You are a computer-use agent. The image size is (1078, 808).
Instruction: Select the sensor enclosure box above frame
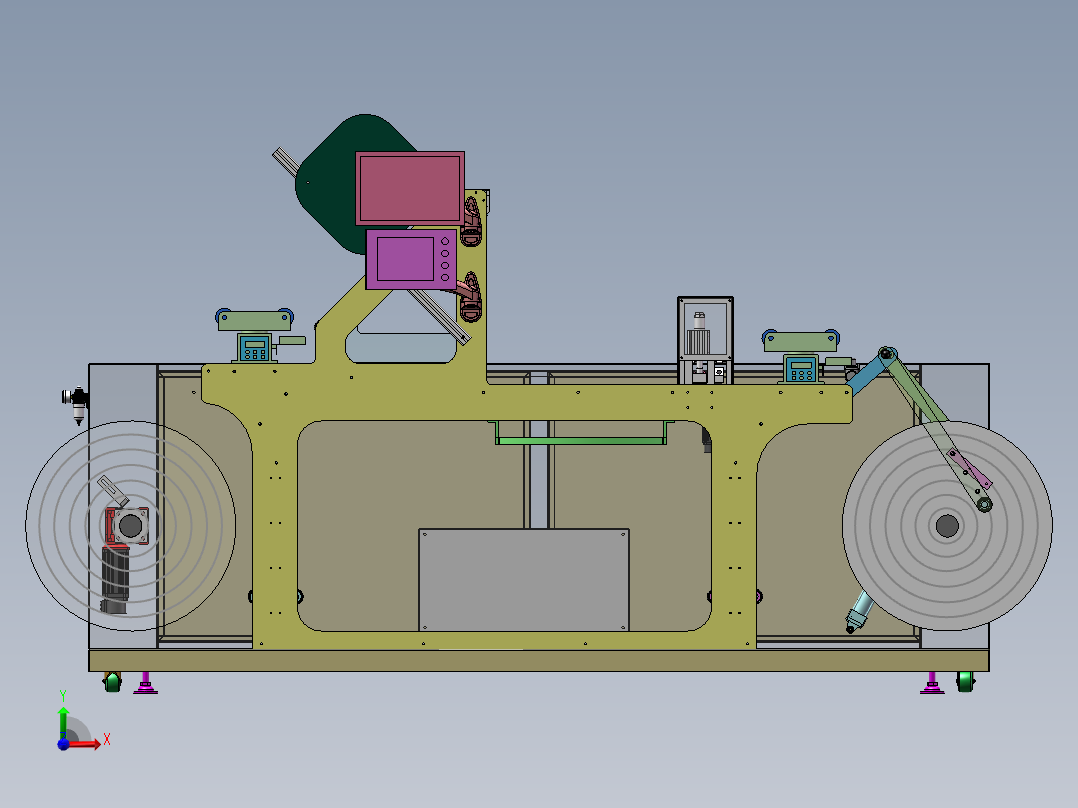point(705,340)
